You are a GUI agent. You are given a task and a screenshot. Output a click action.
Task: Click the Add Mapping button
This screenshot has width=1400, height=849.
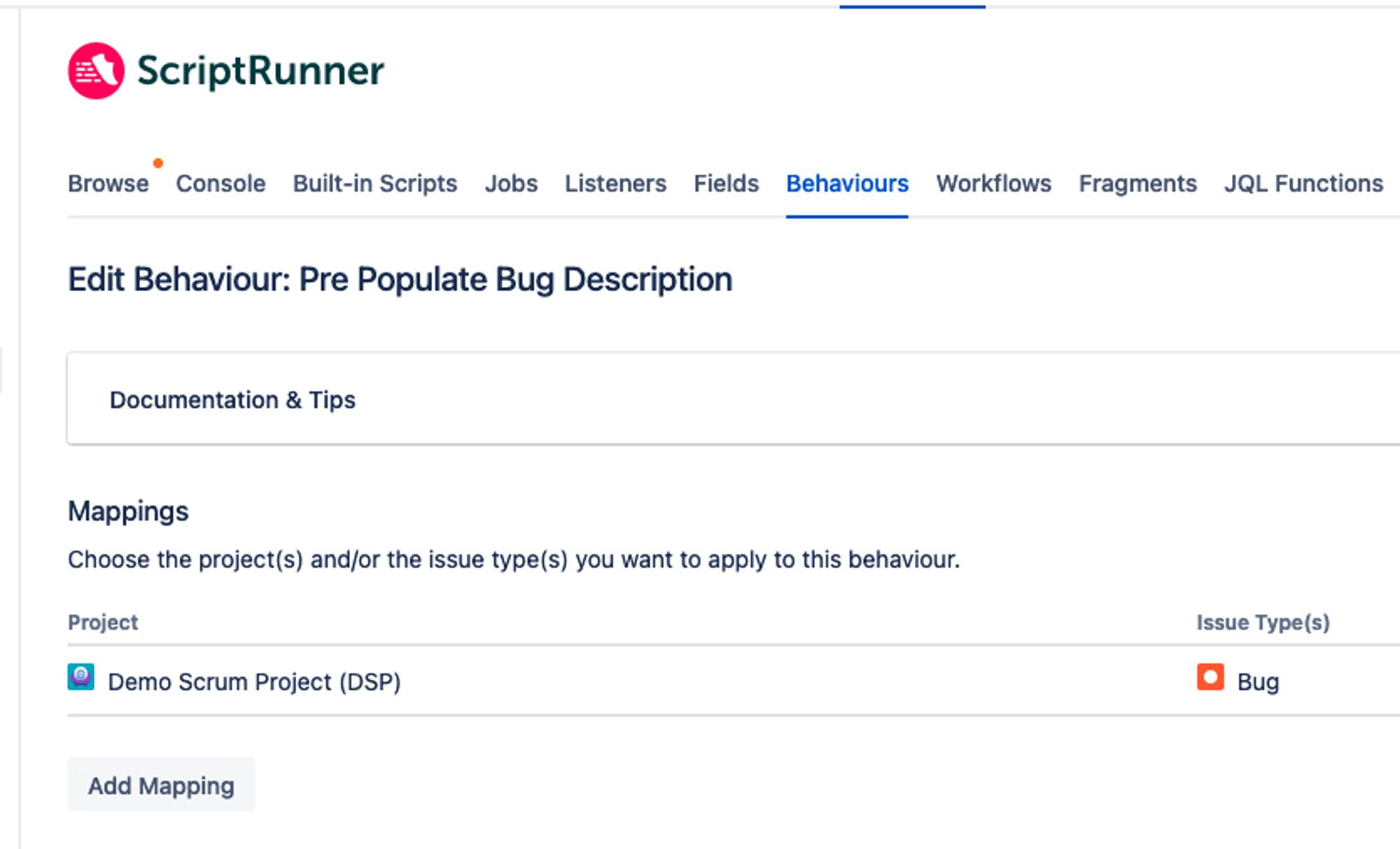point(161,785)
